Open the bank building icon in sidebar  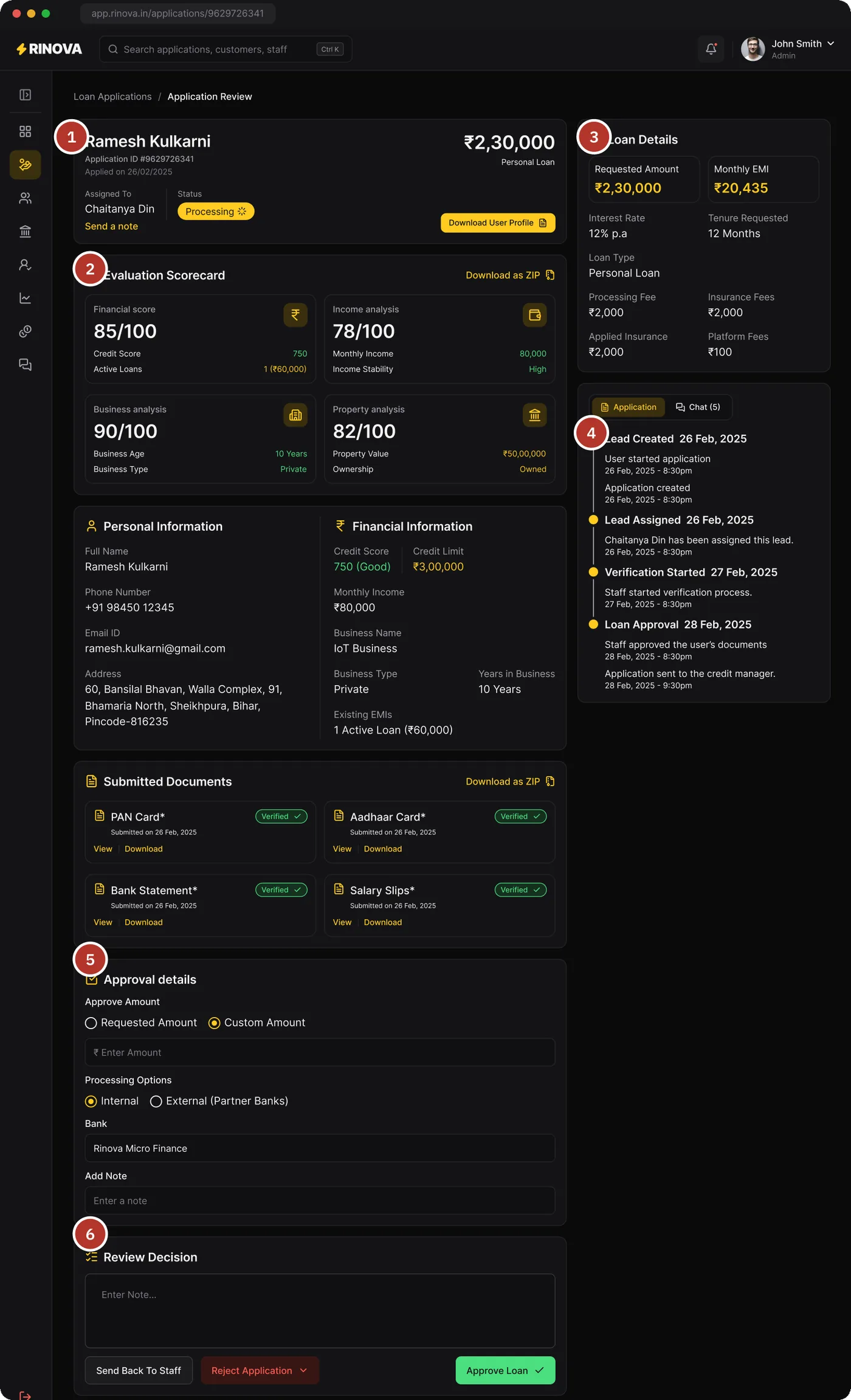pos(25,232)
